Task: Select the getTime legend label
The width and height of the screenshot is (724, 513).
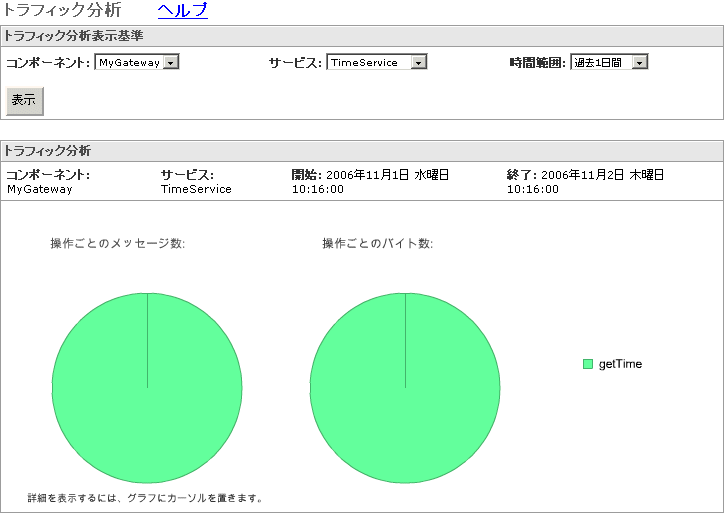Action: tap(620, 364)
